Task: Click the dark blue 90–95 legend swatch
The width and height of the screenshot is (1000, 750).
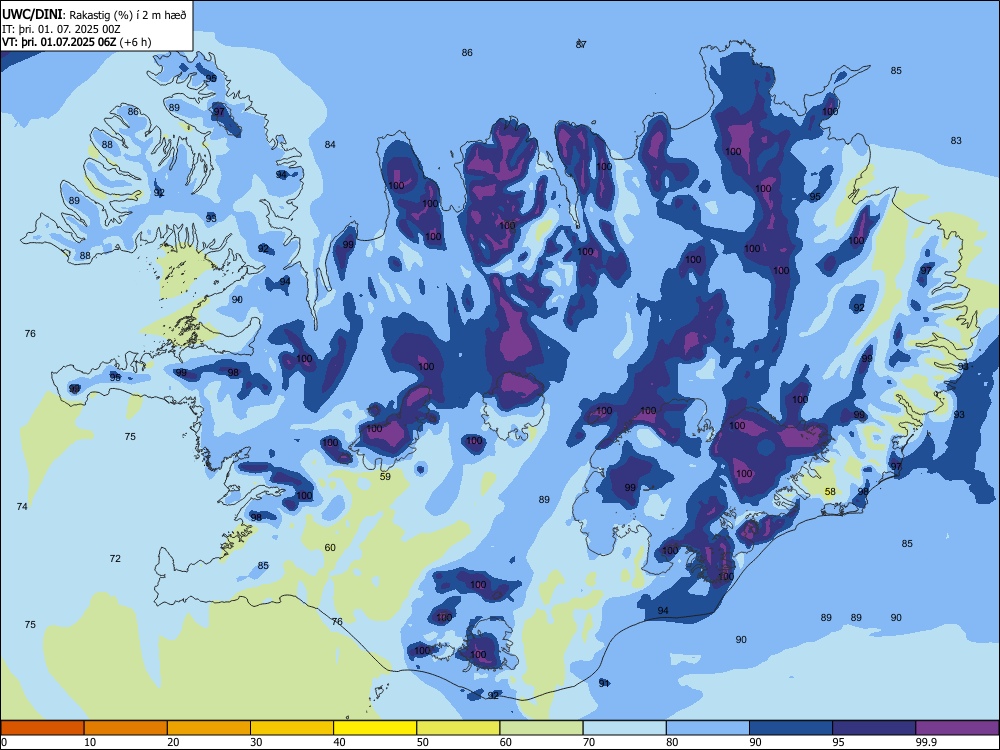Action: 791,728
